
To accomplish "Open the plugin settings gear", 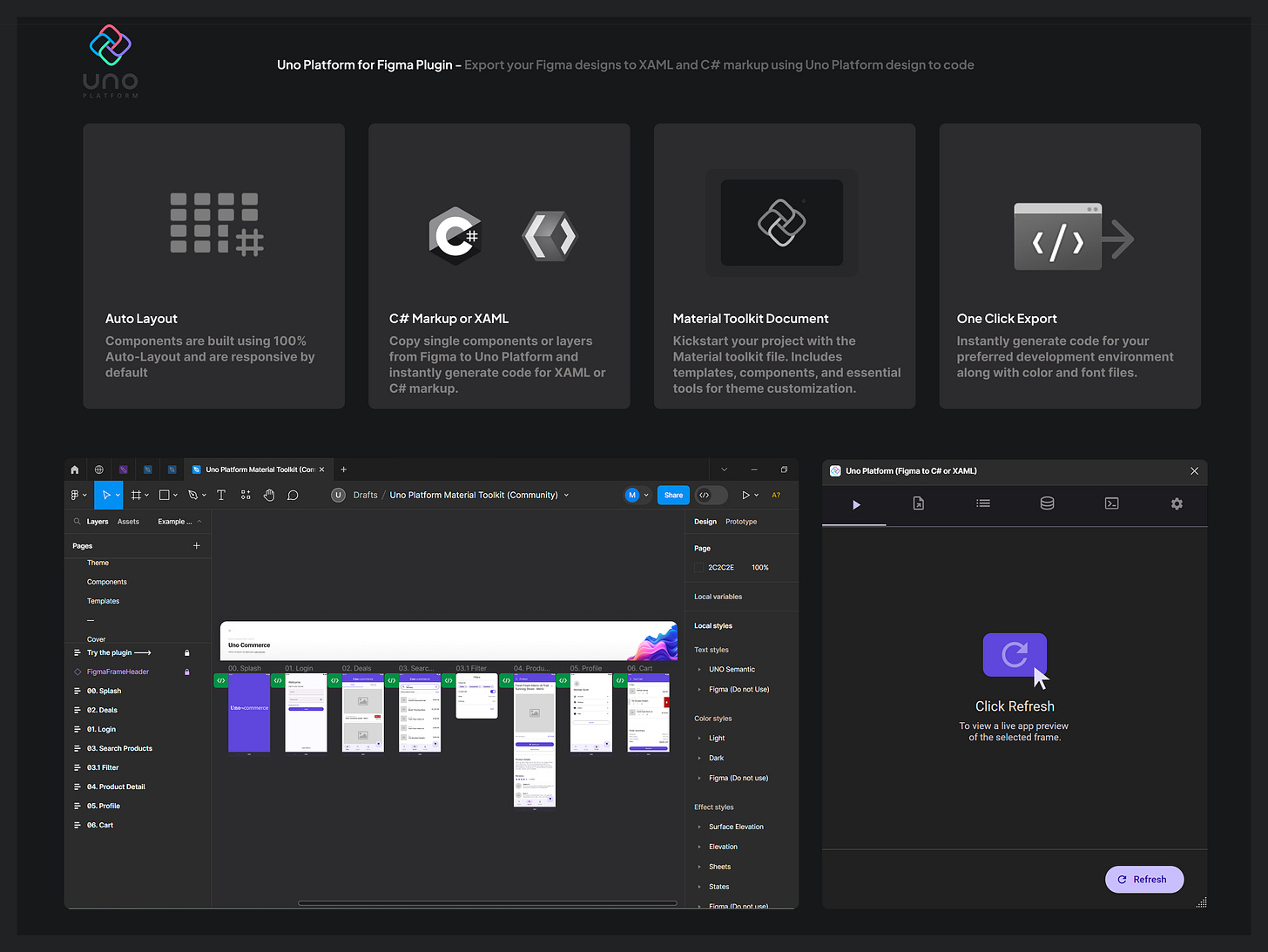I will (1177, 503).
